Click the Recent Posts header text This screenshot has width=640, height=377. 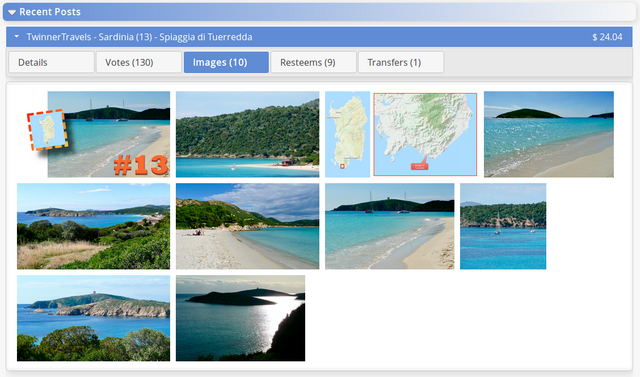point(50,12)
